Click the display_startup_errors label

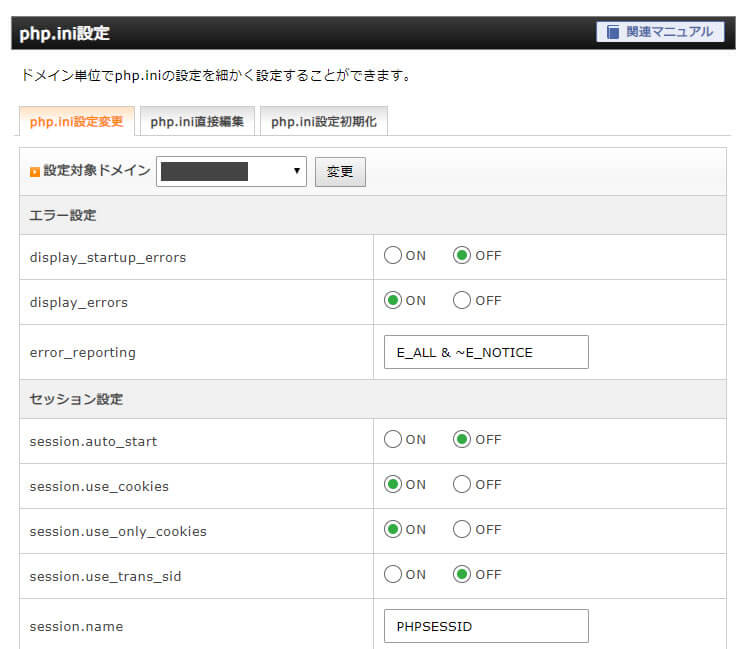pos(108,257)
